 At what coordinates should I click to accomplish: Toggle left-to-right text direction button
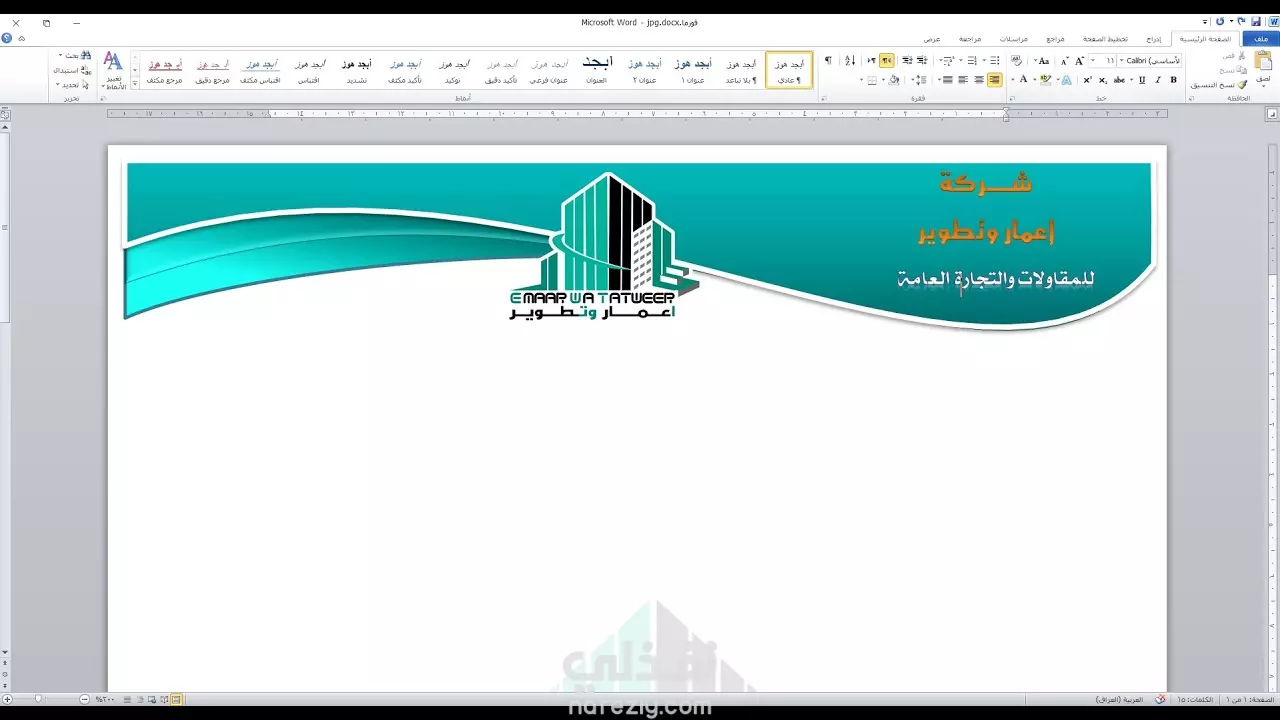click(x=871, y=61)
